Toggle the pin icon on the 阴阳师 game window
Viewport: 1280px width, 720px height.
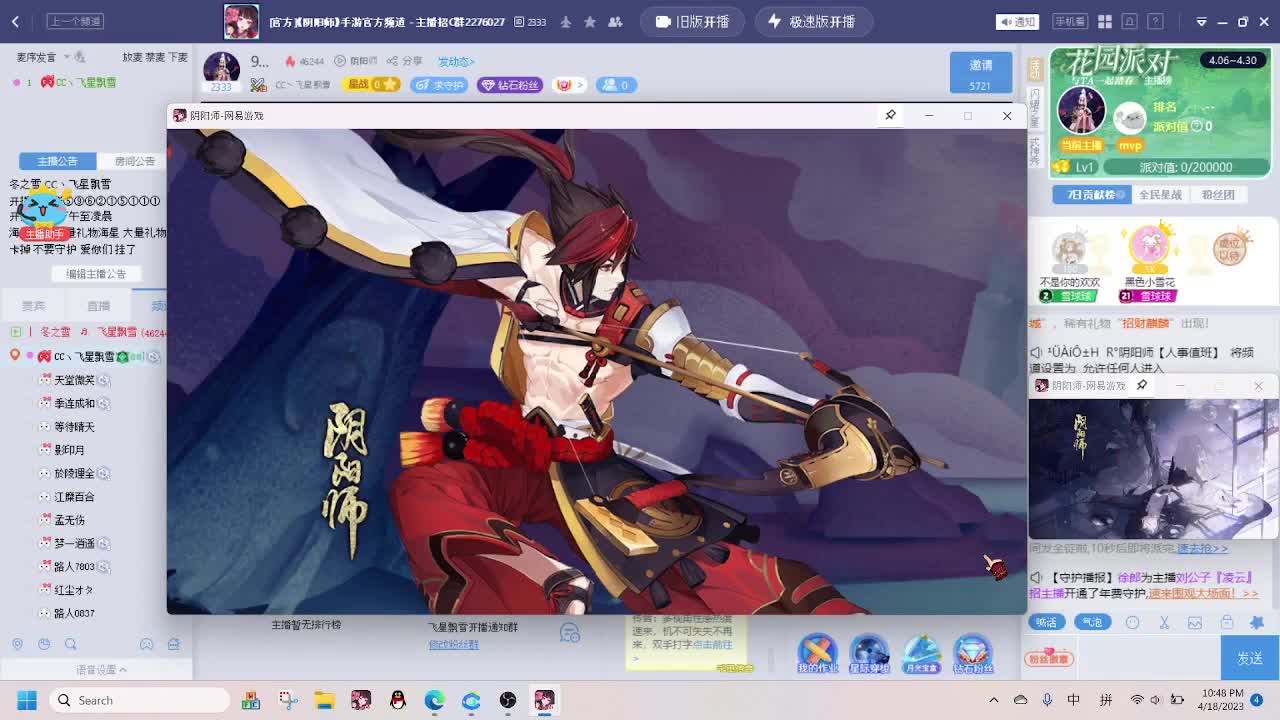[x=890, y=115]
